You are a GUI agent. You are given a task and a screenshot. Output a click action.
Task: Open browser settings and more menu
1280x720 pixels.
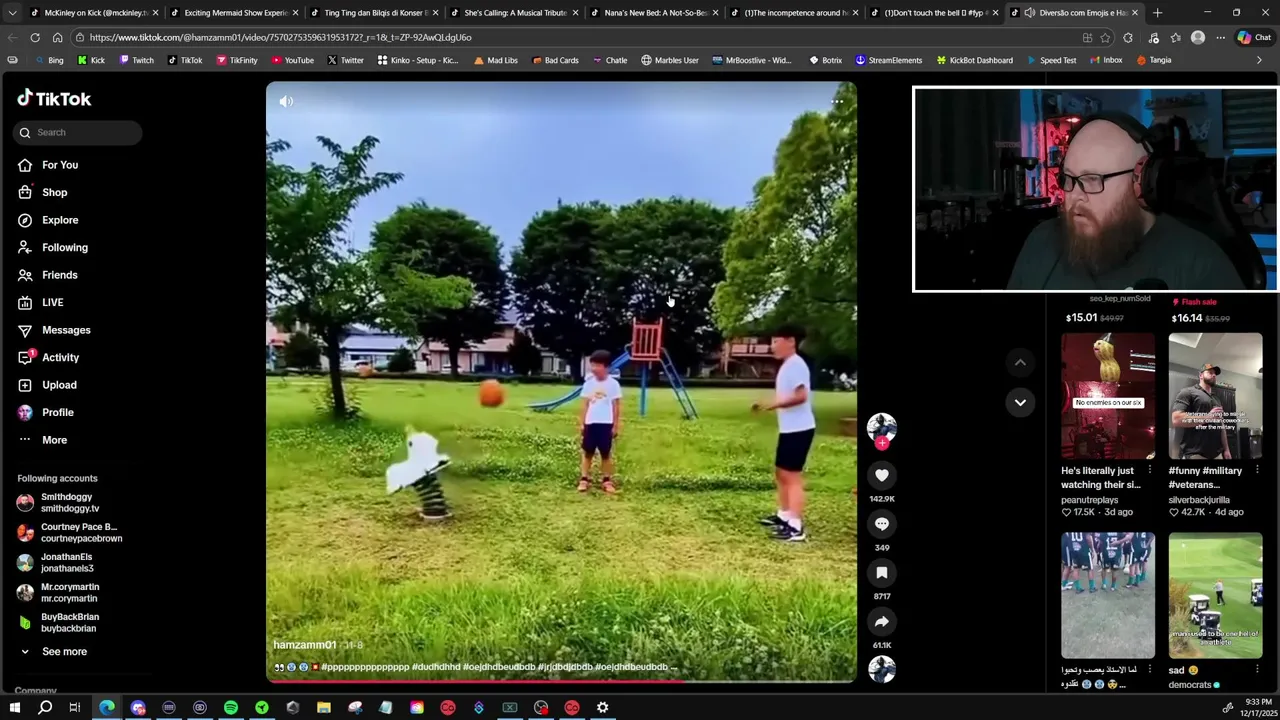point(1220,37)
